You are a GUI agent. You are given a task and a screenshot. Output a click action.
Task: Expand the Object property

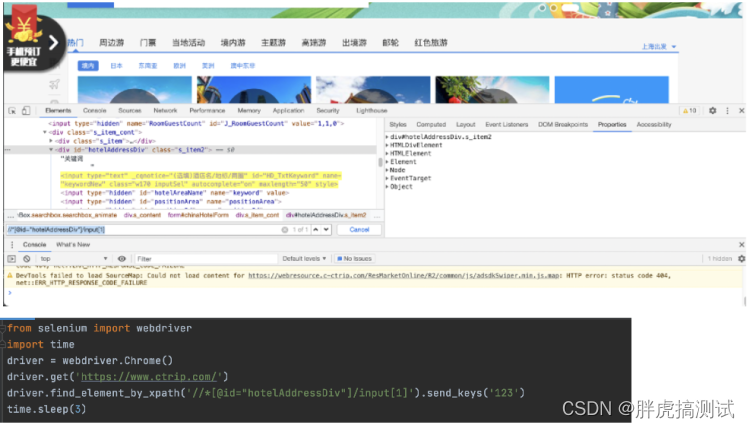(x=387, y=187)
